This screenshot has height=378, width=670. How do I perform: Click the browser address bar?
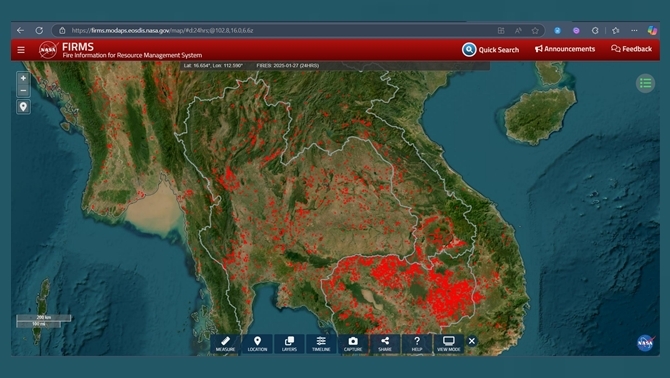(278, 30)
